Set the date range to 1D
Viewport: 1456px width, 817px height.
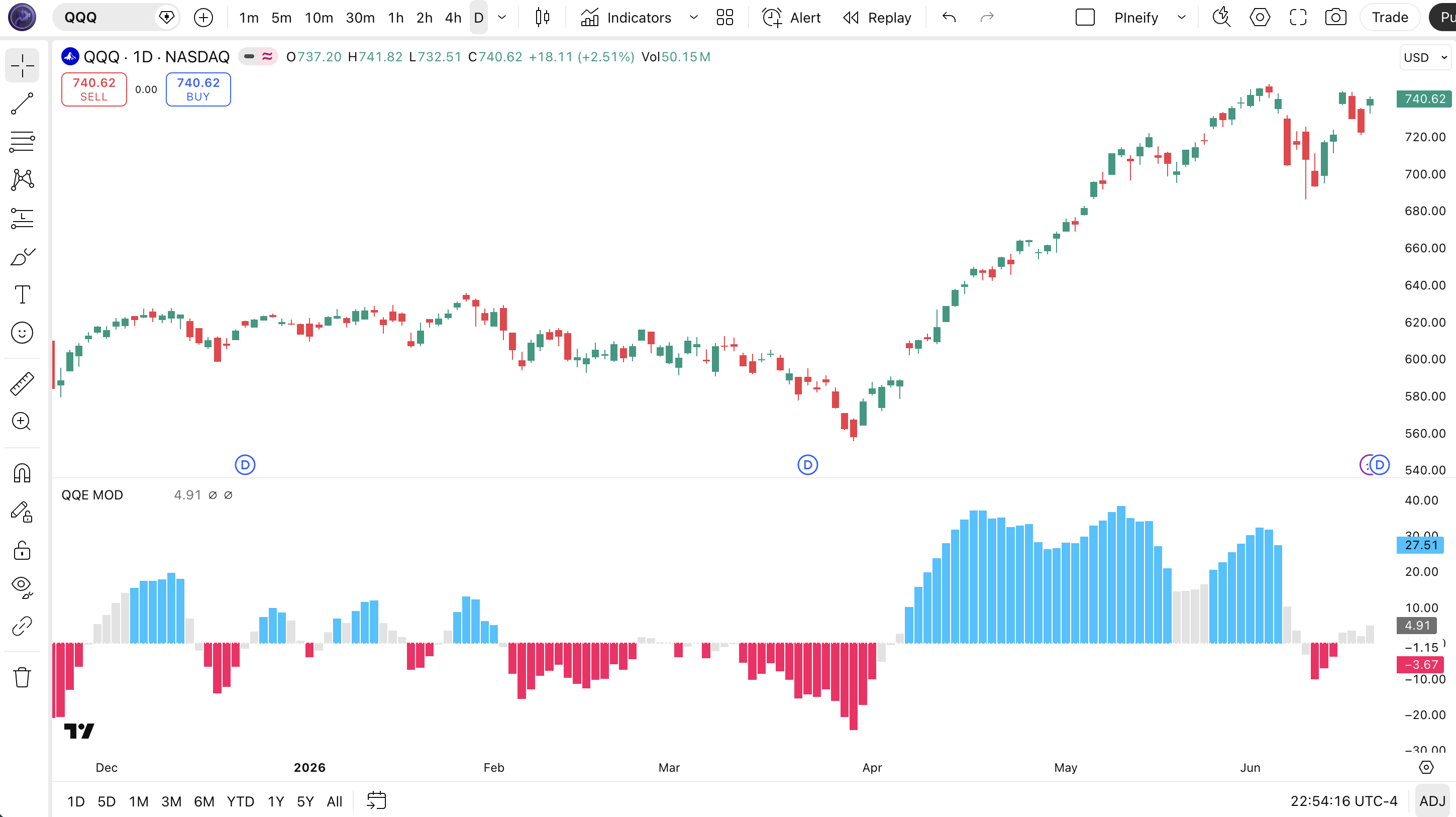(76, 801)
